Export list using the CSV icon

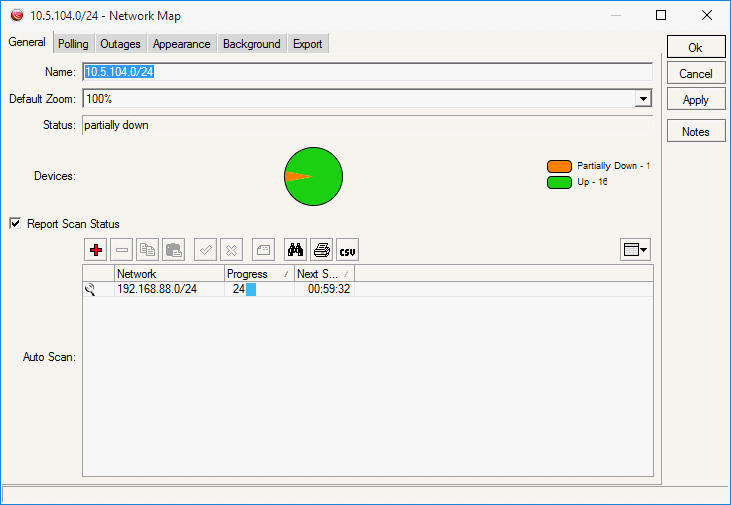click(347, 249)
